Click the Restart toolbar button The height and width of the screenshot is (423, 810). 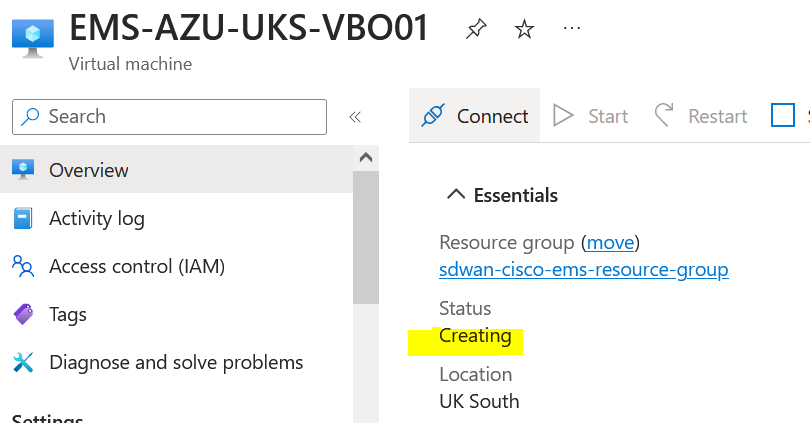[x=700, y=116]
